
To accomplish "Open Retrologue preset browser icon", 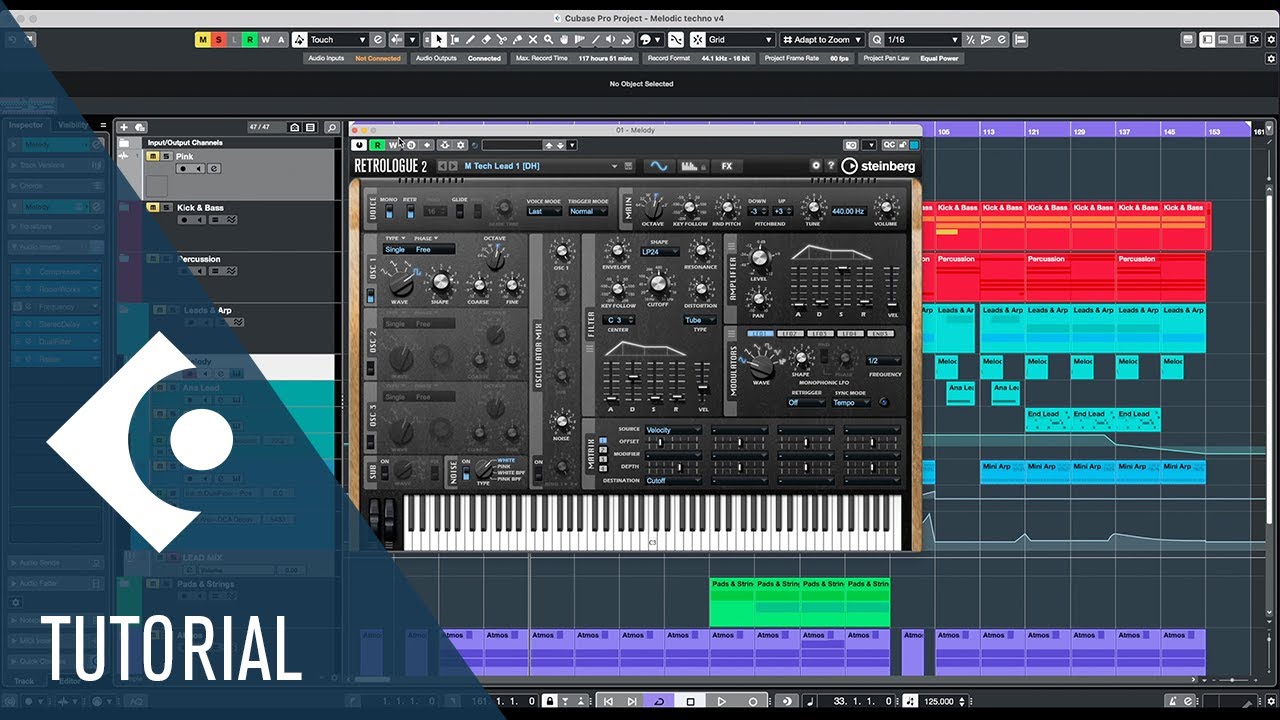I will 628,166.
